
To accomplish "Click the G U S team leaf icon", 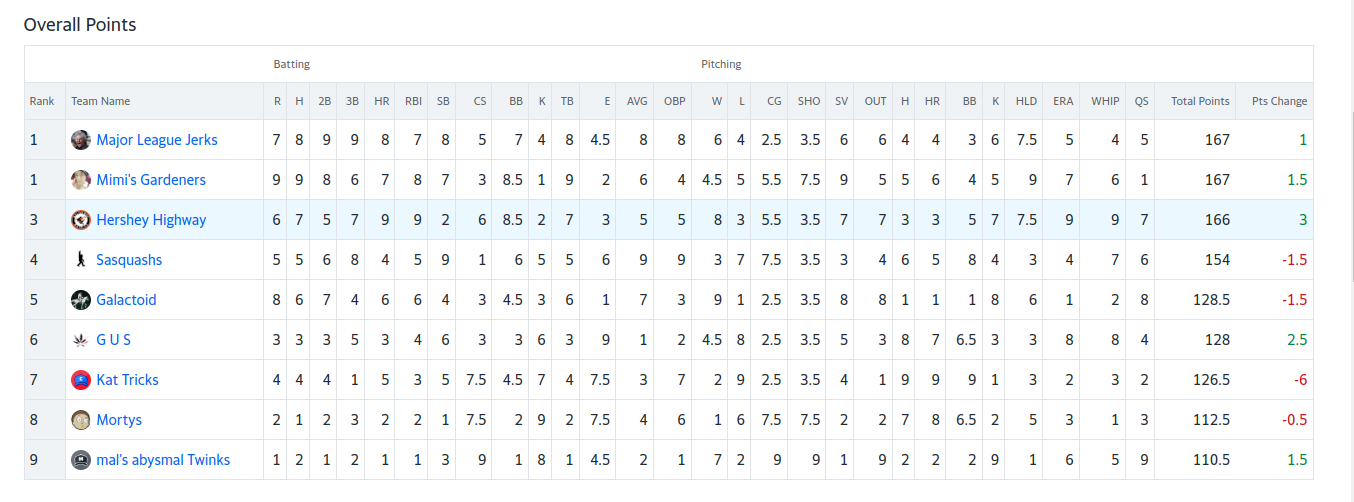I will coord(81,340).
